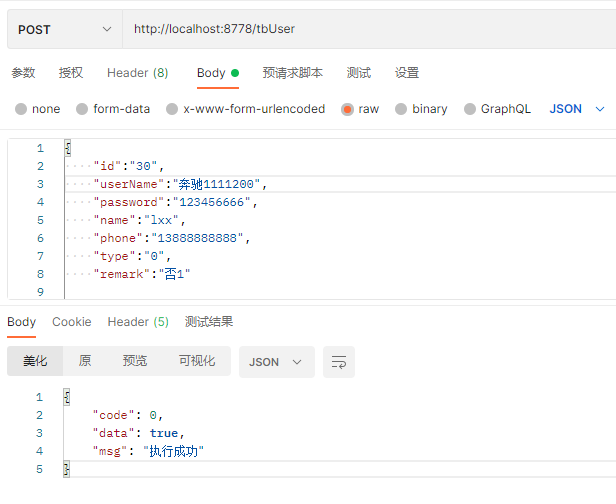616x504 pixels.
Task: Select the form-data radio button
Action: click(x=82, y=109)
